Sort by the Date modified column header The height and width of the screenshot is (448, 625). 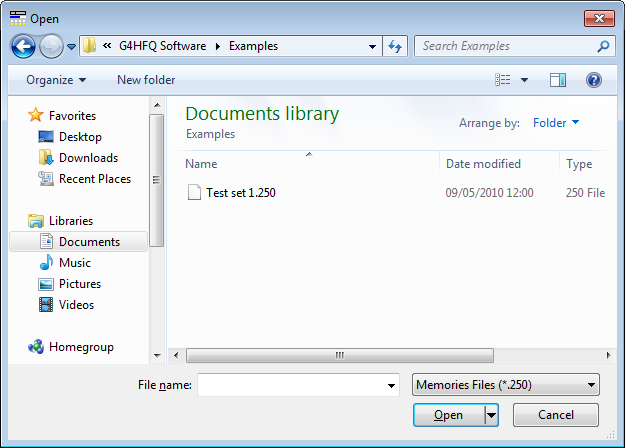click(x=483, y=164)
